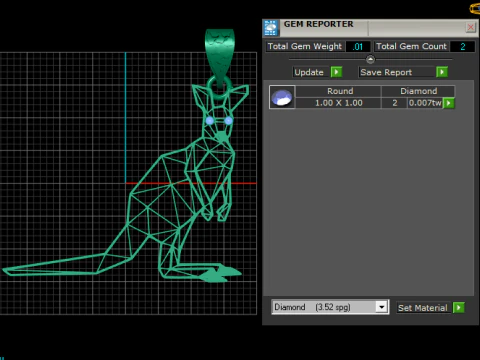Select the right eye gem on kangaroo
This screenshot has height=360, width=480.
[x=228, y=121]
